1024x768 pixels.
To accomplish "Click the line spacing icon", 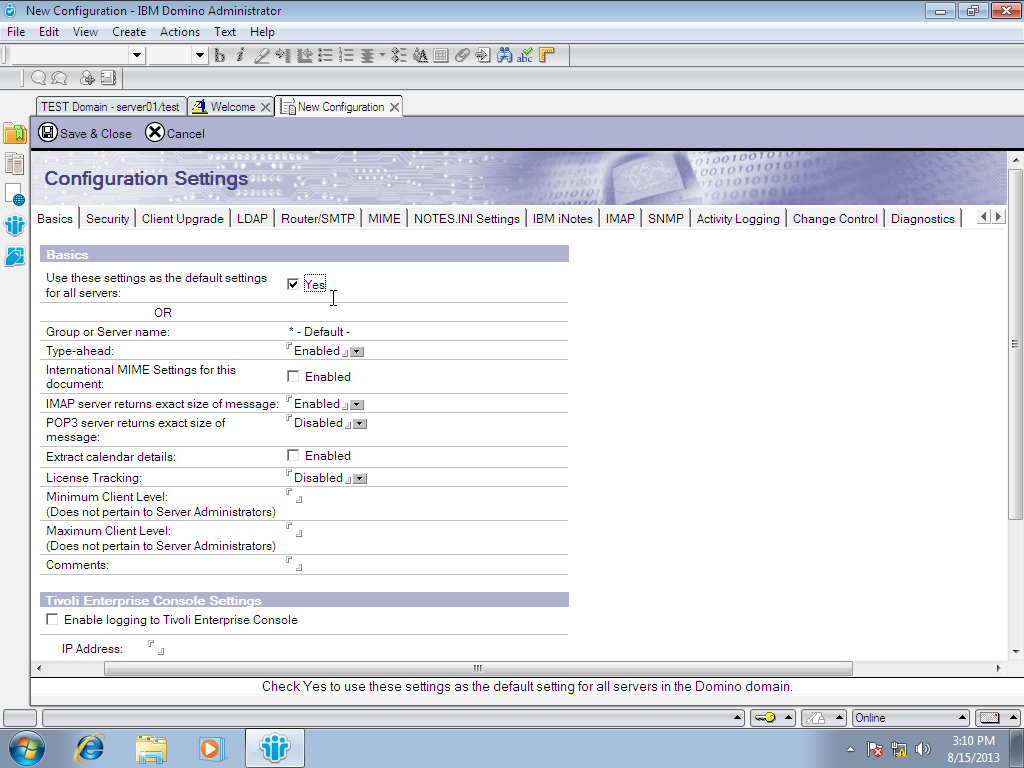I will 398,56.
